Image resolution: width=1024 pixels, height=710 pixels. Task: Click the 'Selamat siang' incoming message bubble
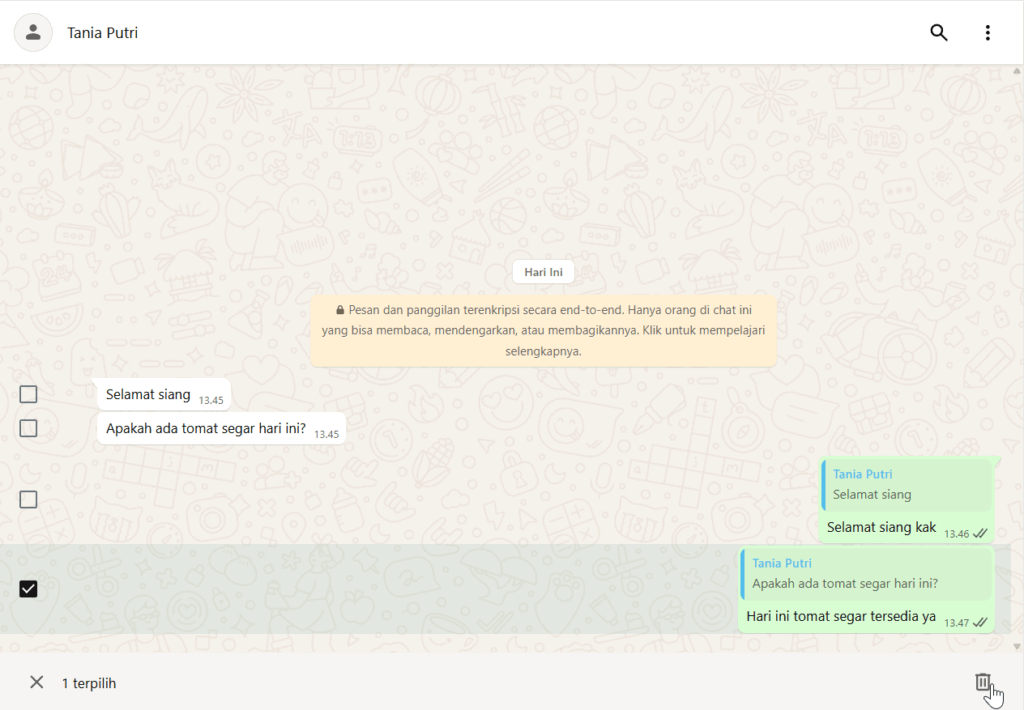click(x=152, y=395)
